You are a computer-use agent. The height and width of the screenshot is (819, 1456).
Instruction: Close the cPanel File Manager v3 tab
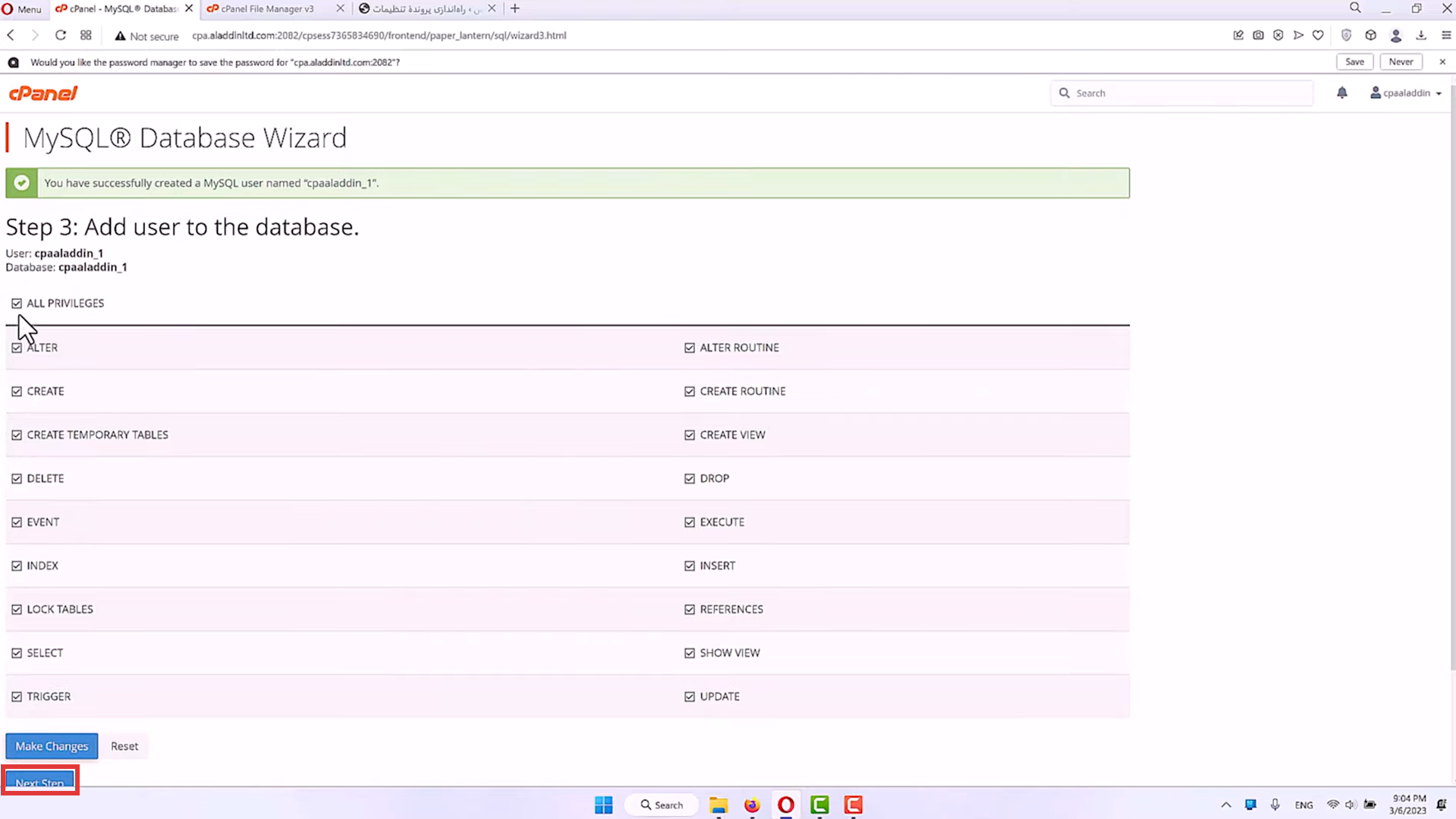(x=340, y=8)
